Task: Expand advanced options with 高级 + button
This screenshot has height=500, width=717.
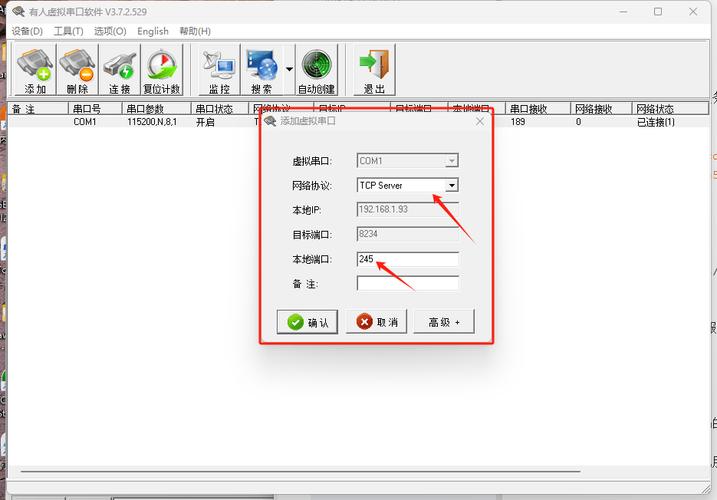Action: pos(443,322)
